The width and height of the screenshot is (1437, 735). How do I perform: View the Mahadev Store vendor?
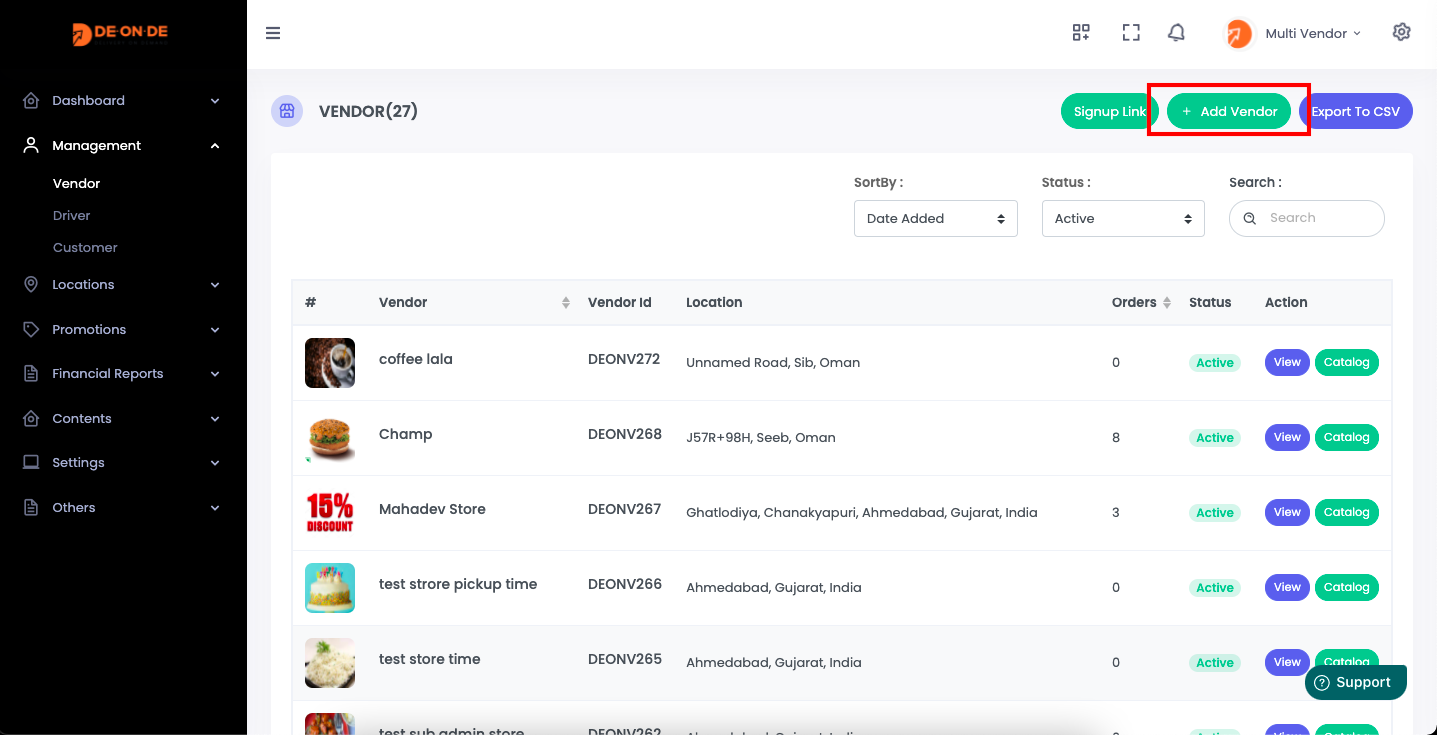point(1287,512)
